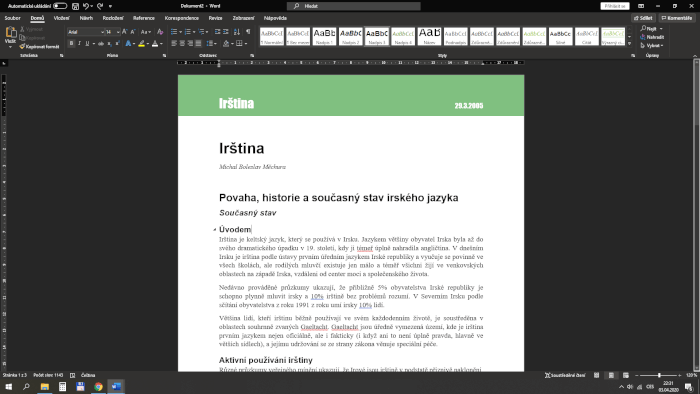700x394 pixels.
Task: Align text left
Action: coord(174,44)
